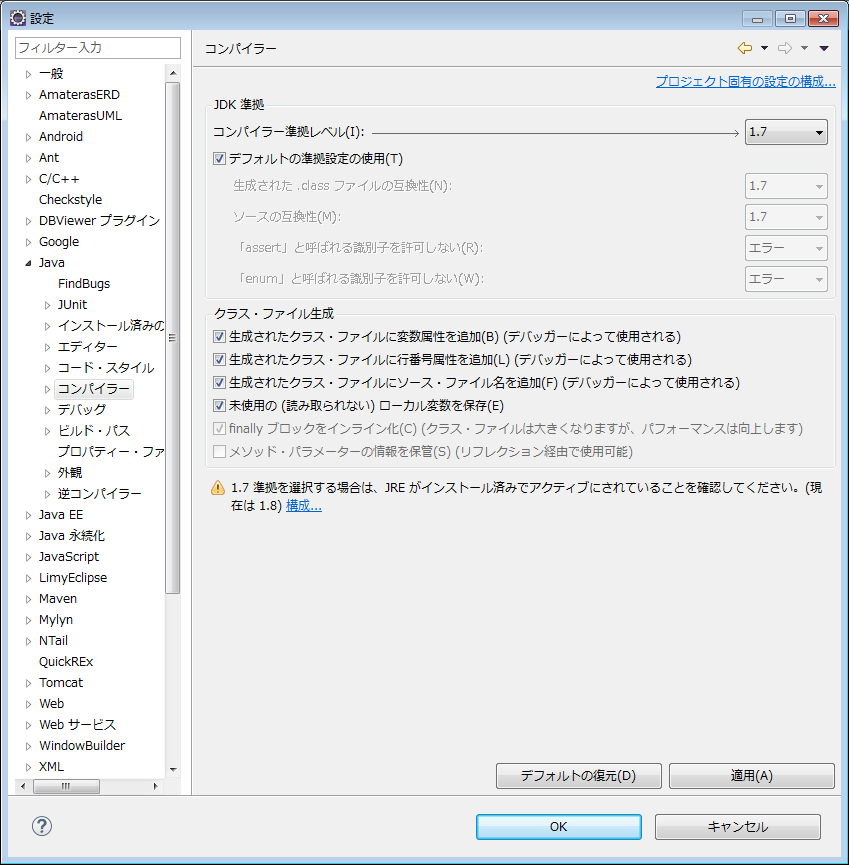This screenshot has height=865, width=849.
Task: Select デバッグ under Java
Action: [82, 409]
